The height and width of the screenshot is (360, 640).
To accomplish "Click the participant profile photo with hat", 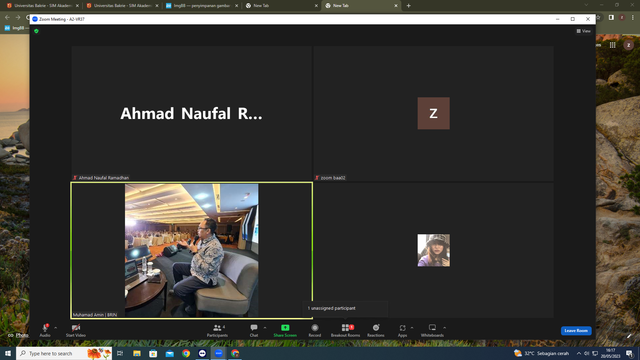I will tap(433, 250).
